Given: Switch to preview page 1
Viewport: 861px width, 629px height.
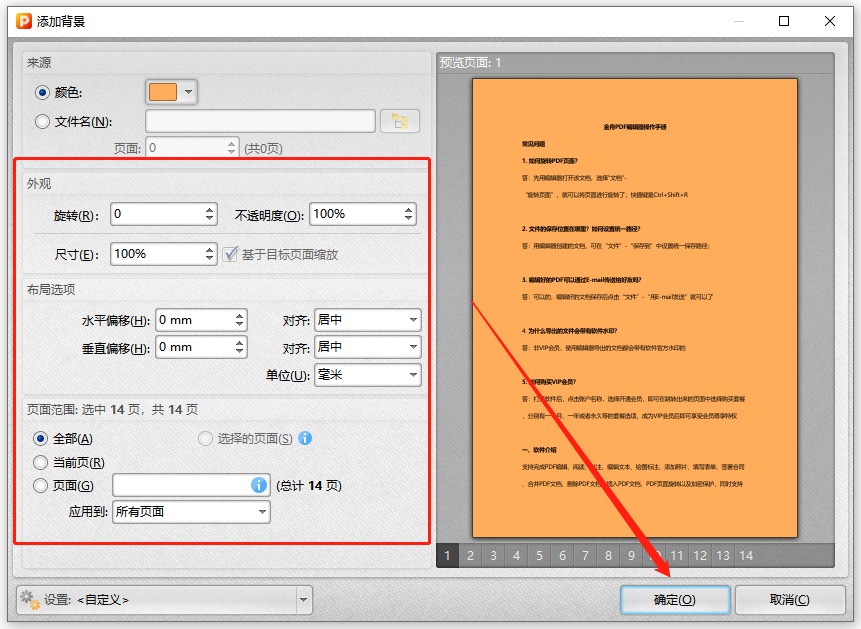Looking at the screenshot, I should click(x=448, y=555).
